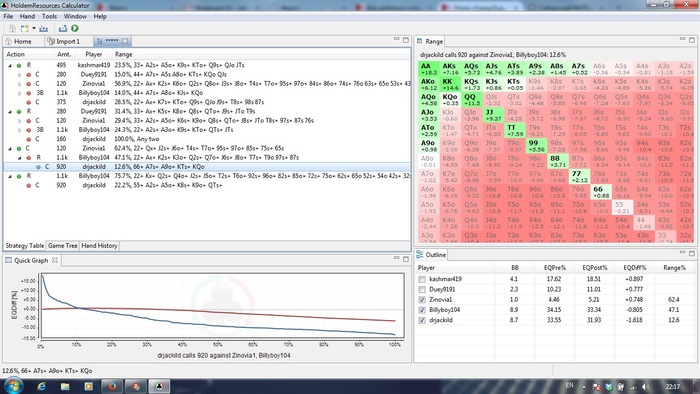Collapse the kashmar419 R 495 tree node

pos(10,65)
